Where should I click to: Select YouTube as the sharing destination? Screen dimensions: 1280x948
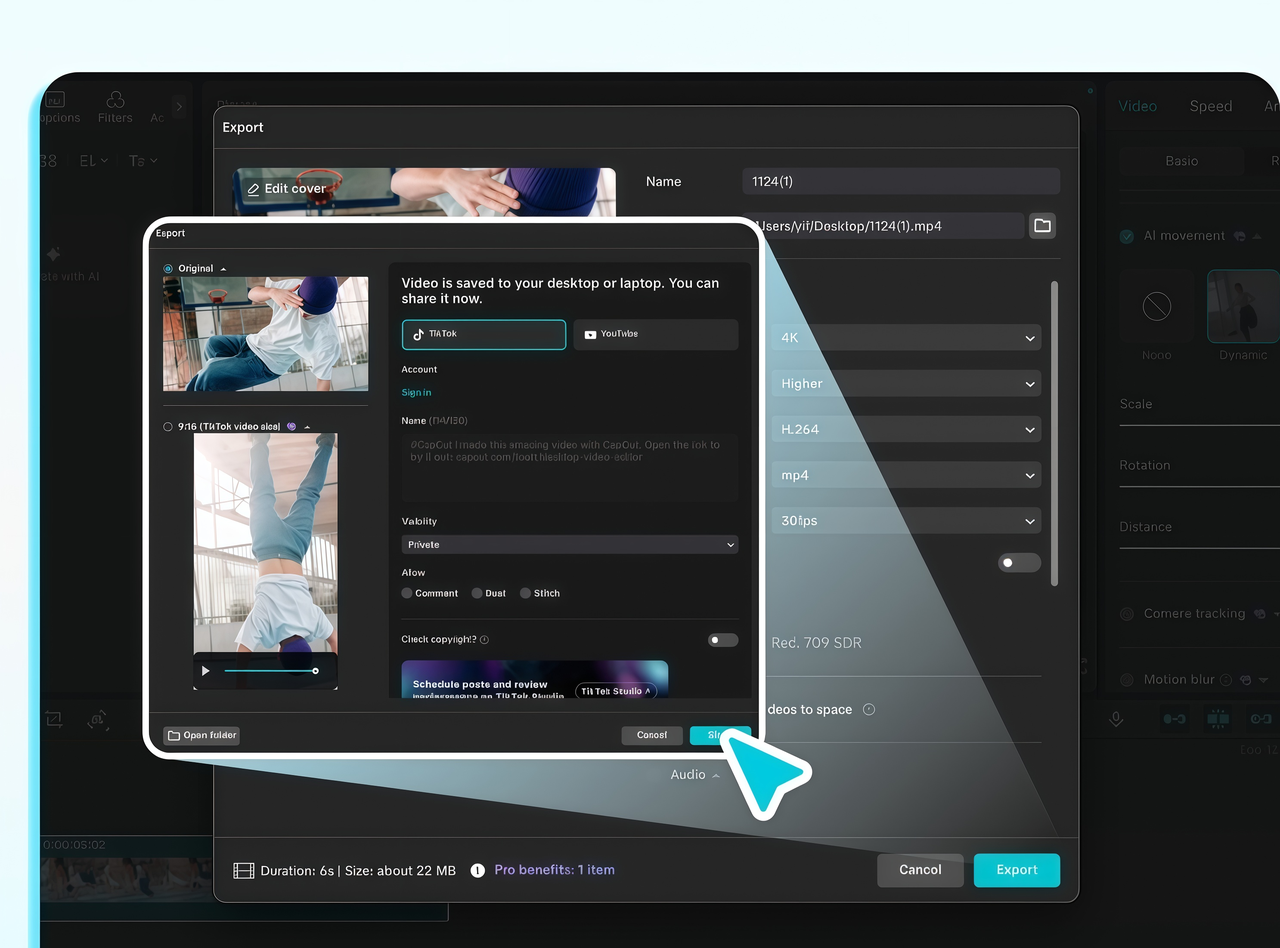(x=655, y=334)
